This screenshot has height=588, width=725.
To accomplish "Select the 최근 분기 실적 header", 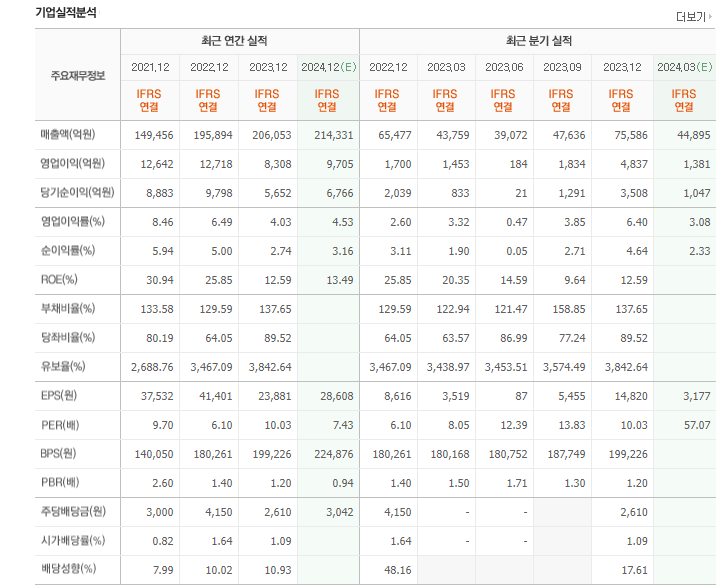I will pyautogui.click(x=539, y=41).
